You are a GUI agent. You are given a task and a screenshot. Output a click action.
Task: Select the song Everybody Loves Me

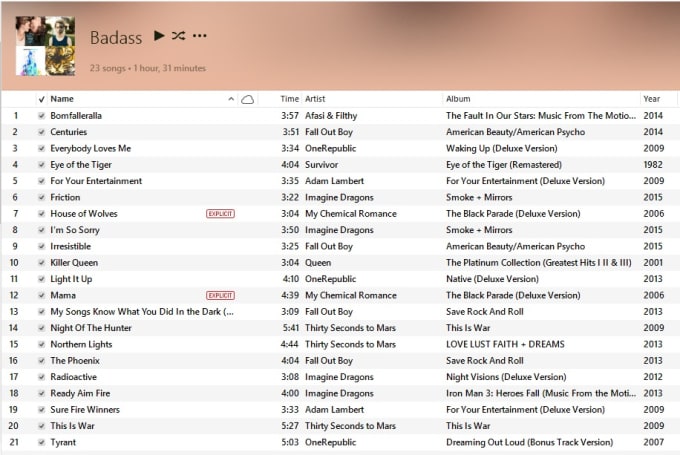point(91,148)
